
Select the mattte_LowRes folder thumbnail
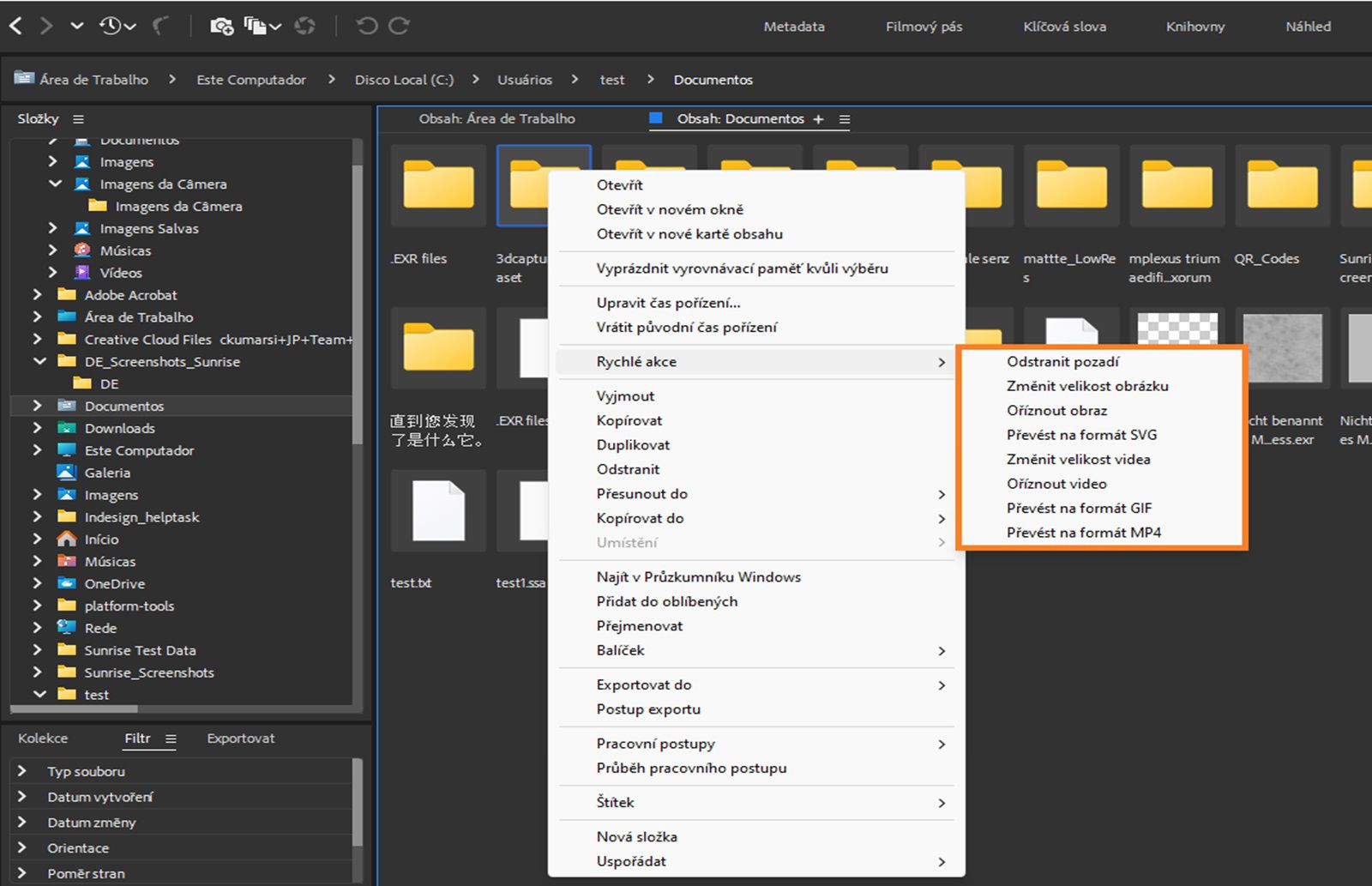click(1071, 184)
